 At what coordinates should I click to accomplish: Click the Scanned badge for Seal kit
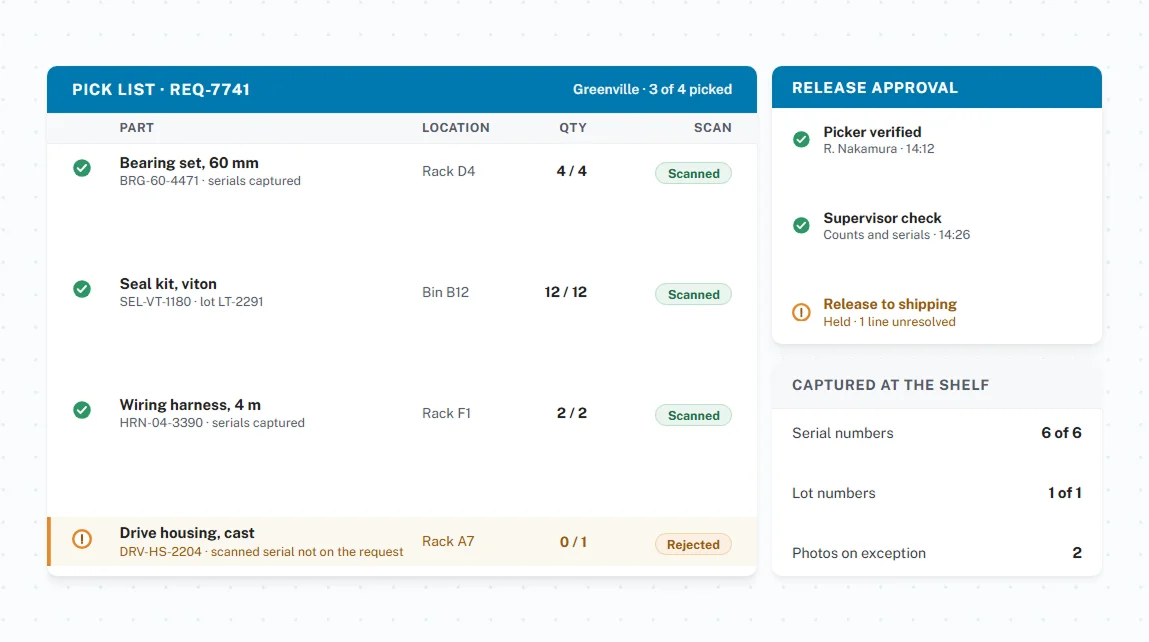[x=693, y=295]
